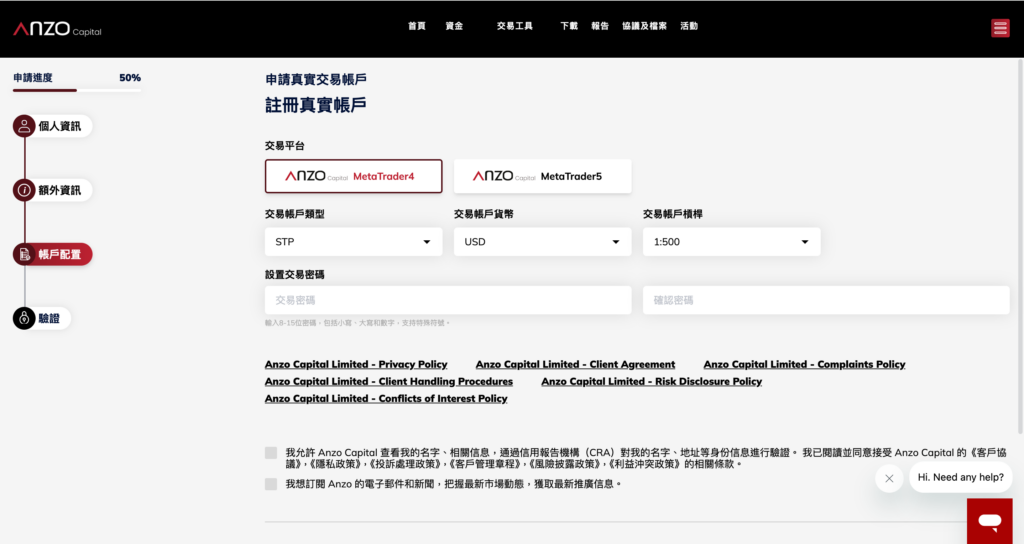Click the 個人資訊 step label
The width and height of the screenshot is (1024, 544).
click(x=59, y=126)
